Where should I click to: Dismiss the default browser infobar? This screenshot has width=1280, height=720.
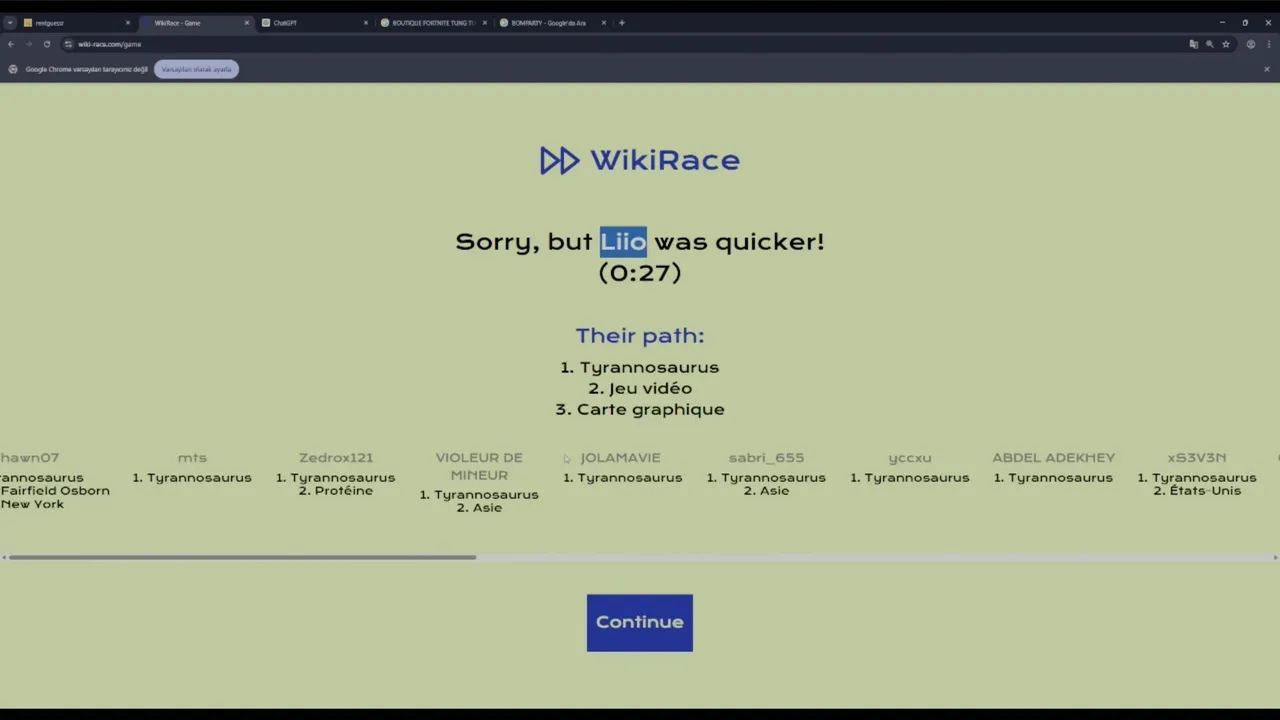(x=1267, y=69)
